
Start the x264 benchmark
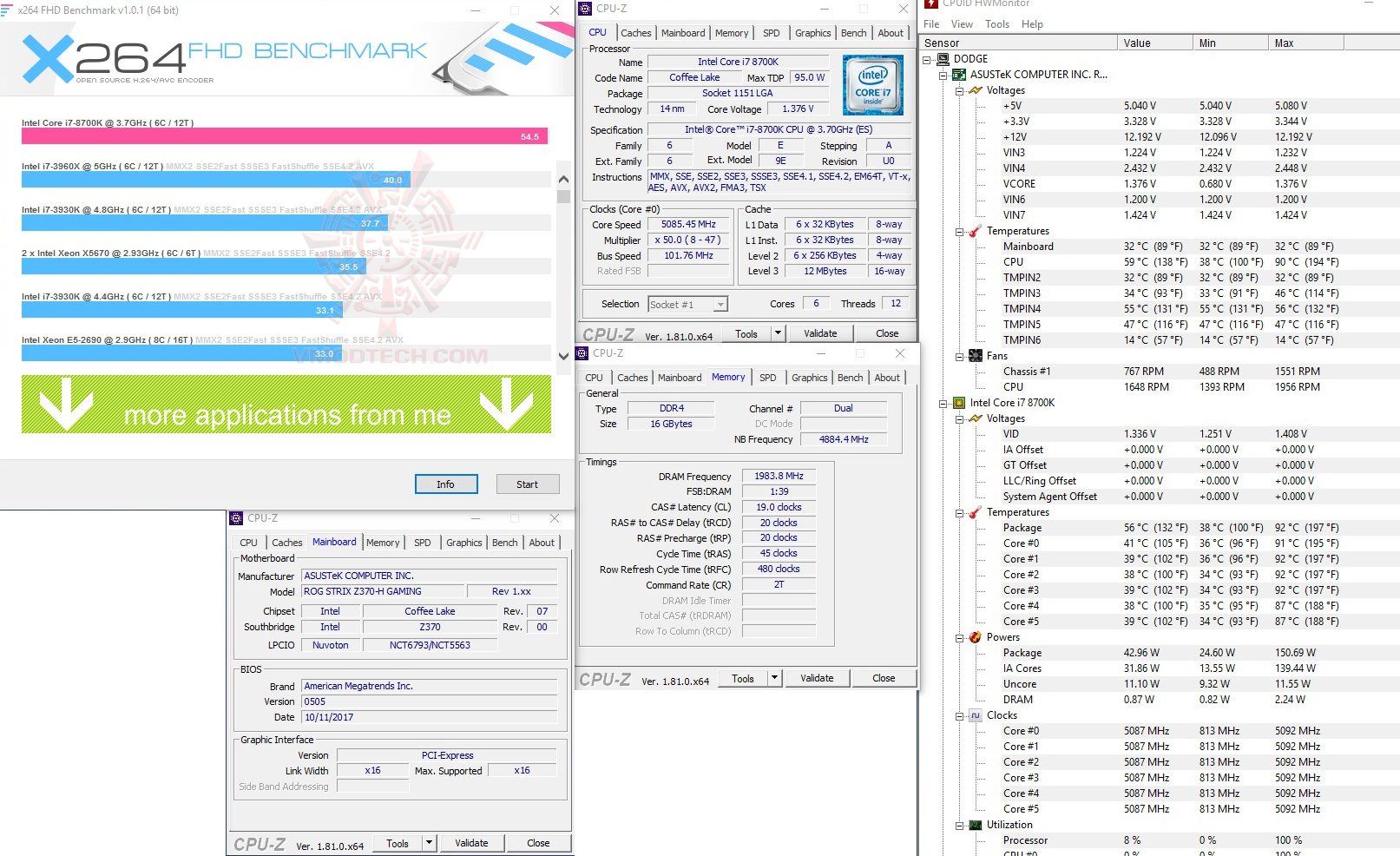click(x=528, y=484)
